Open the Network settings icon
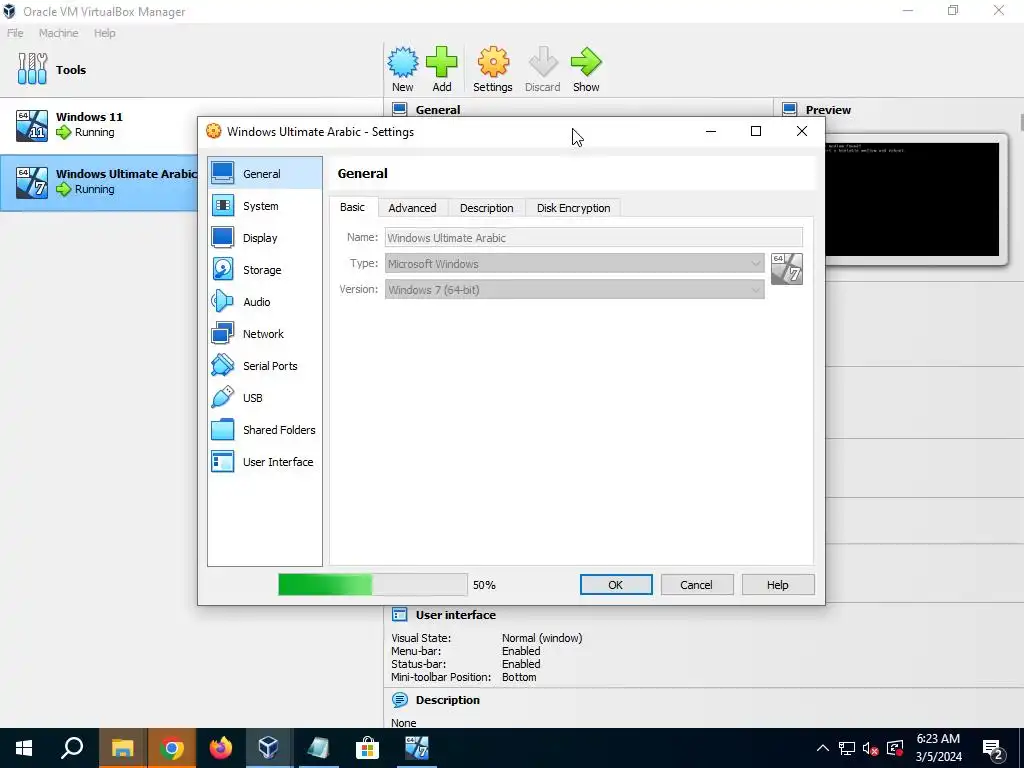The image size is (1024, 768). click(x=223, y=334)
